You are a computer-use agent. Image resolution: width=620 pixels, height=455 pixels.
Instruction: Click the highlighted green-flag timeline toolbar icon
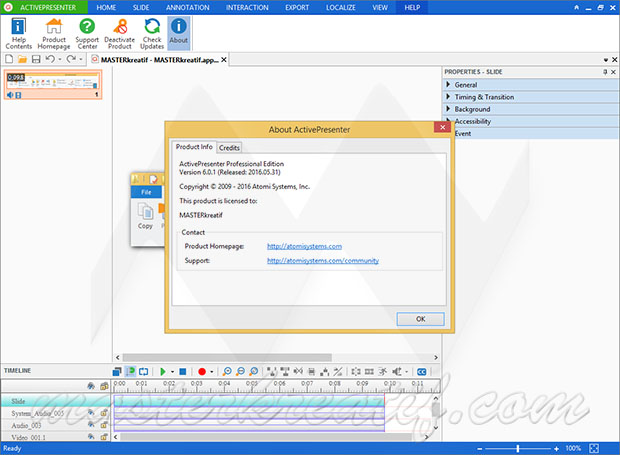click(x=130, y=372)
